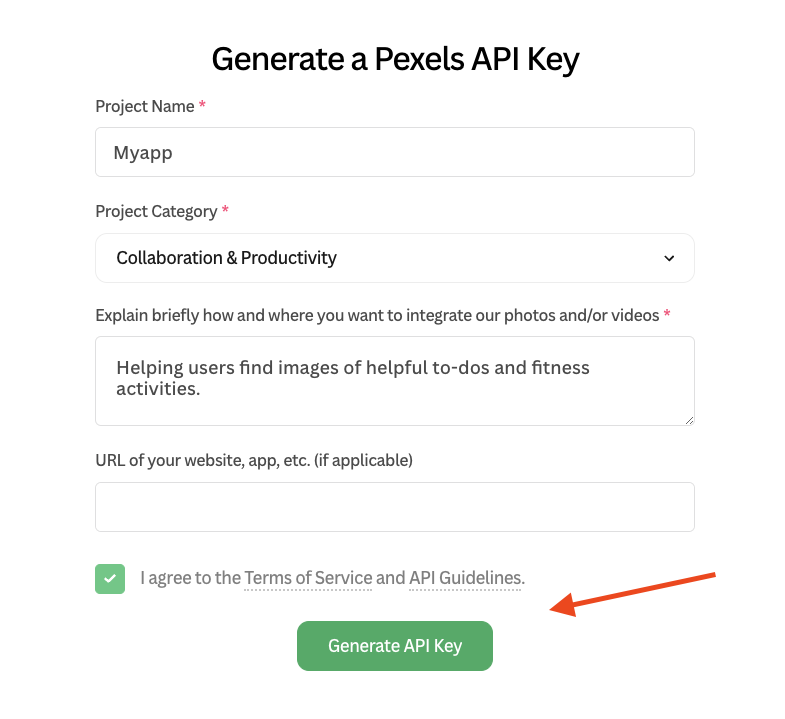Image resolution: width=785 pixels, height=719 pixels.
Task: Click the 'I agree to the' label text
Action: click(x=191, y=578)
